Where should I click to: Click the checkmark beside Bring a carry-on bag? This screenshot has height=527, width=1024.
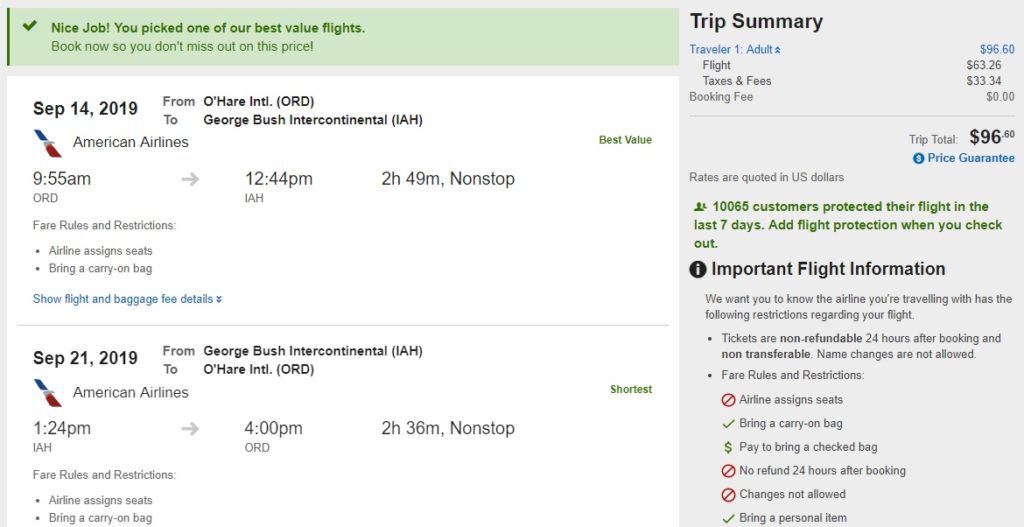[728, 423]
